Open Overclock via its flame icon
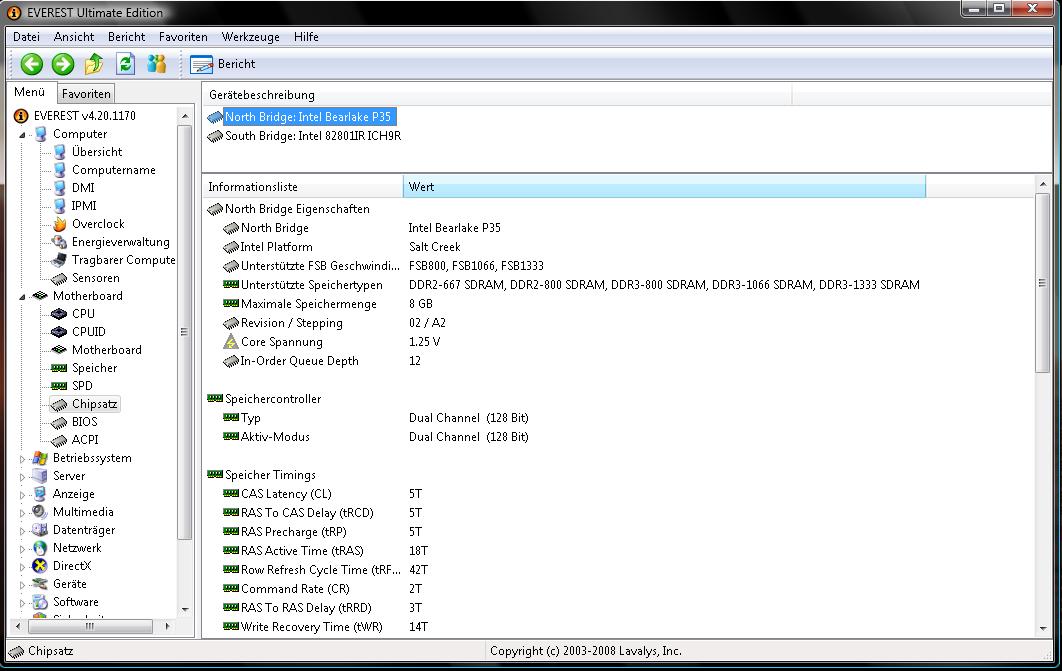This screenshot has width=1062, height=671. (x=60, y=223)
